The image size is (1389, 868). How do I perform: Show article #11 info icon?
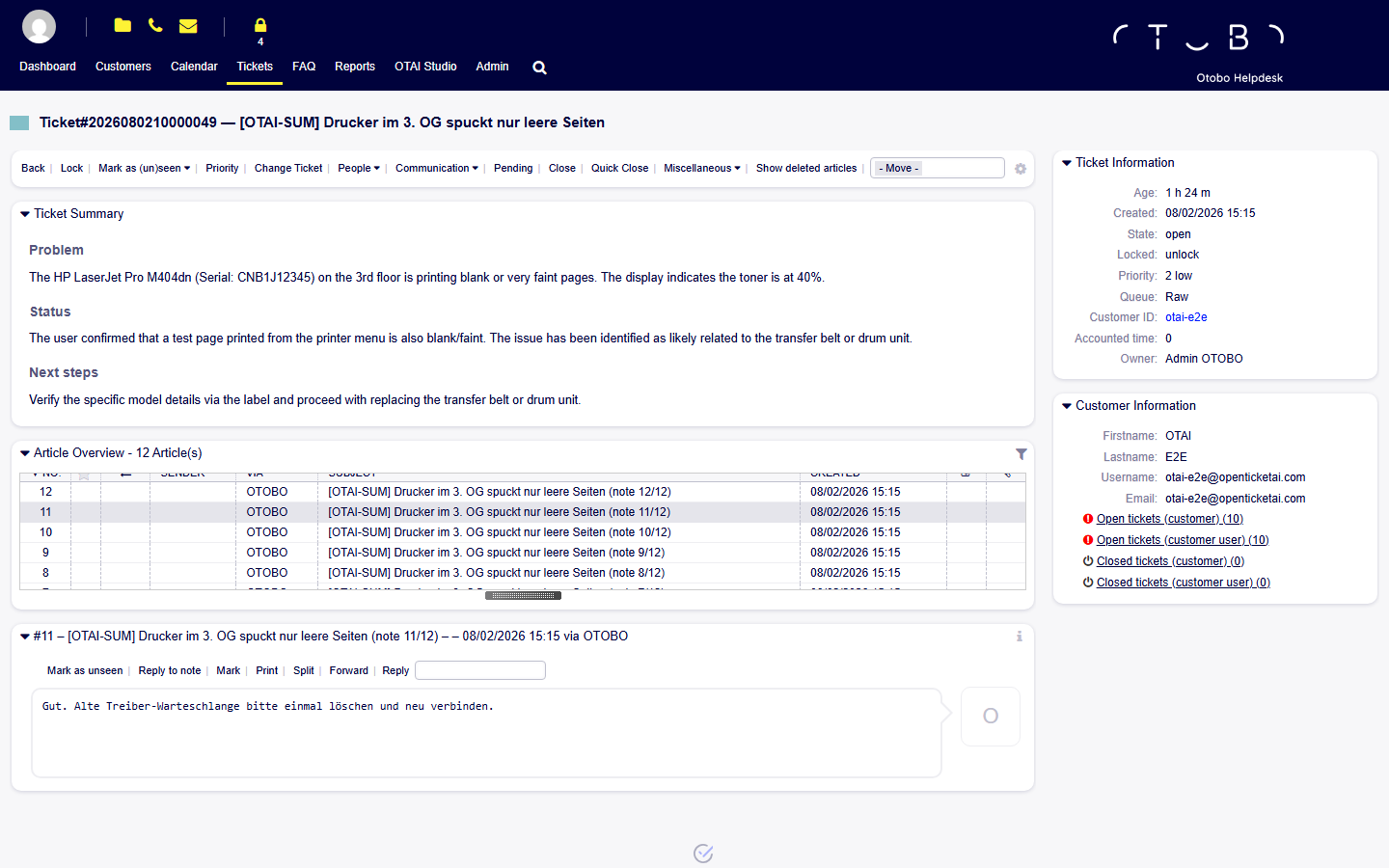[x=1020, y=637]
